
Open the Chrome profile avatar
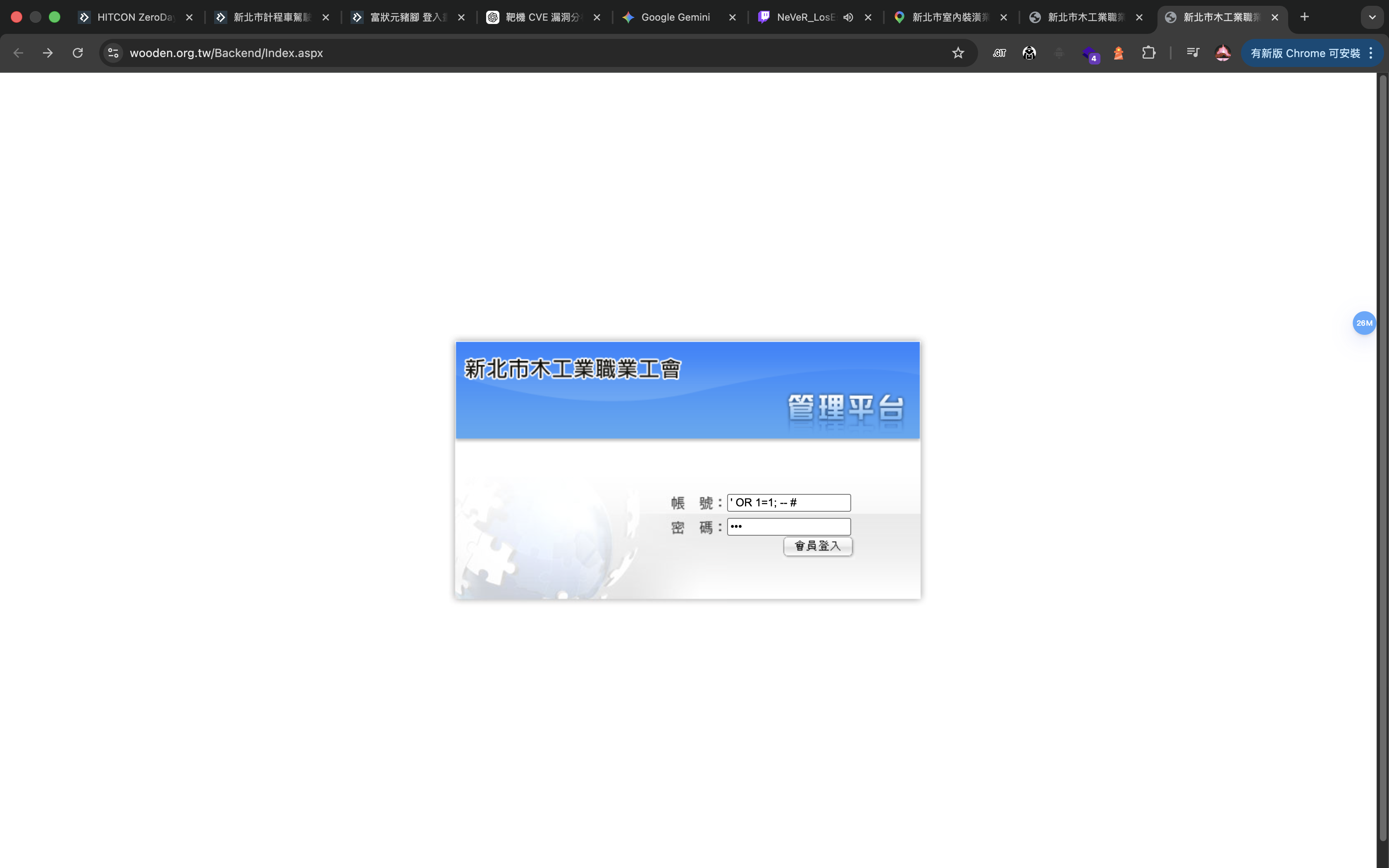point(1222,53)
